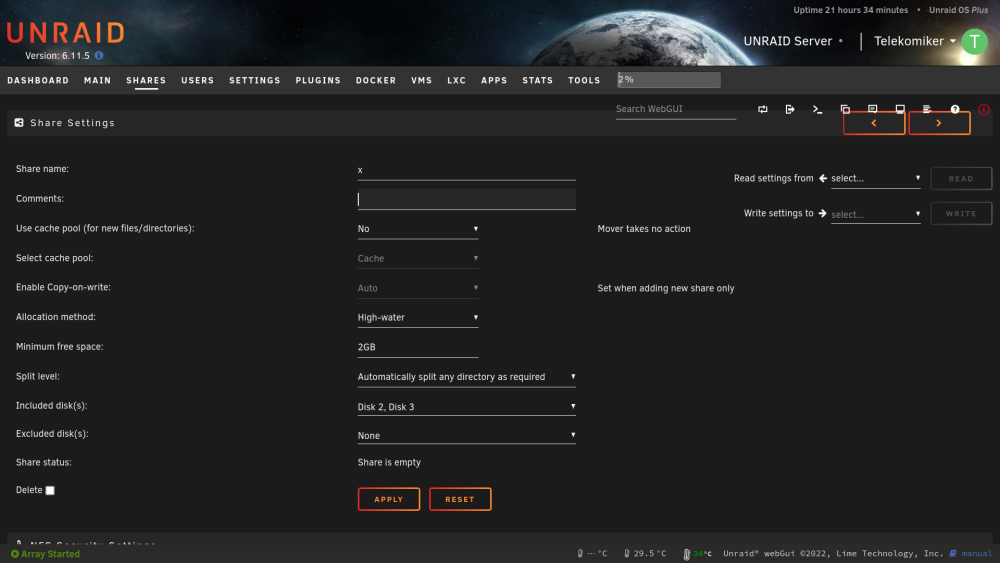Open the Settings tab
The image size is (1000, 563).
click(x=255, y=80)
